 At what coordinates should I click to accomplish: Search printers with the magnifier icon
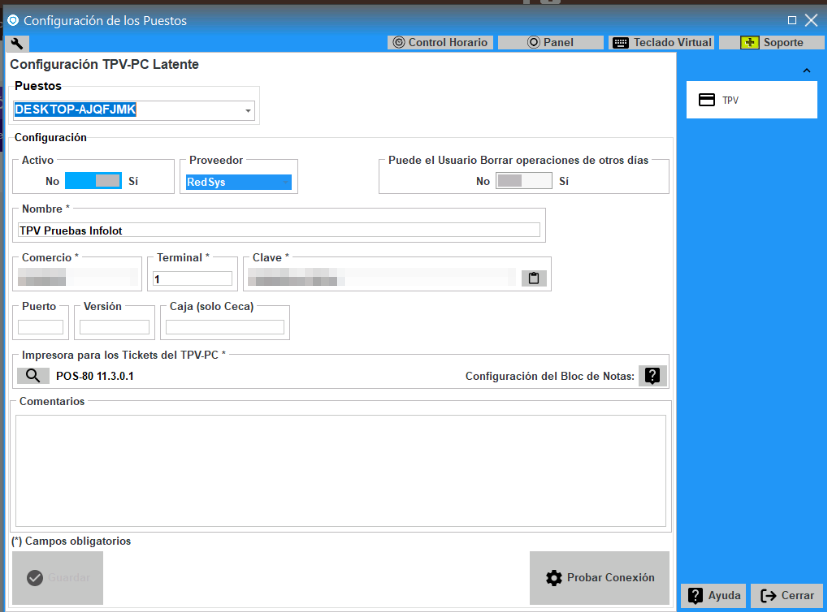click(33, 376)
